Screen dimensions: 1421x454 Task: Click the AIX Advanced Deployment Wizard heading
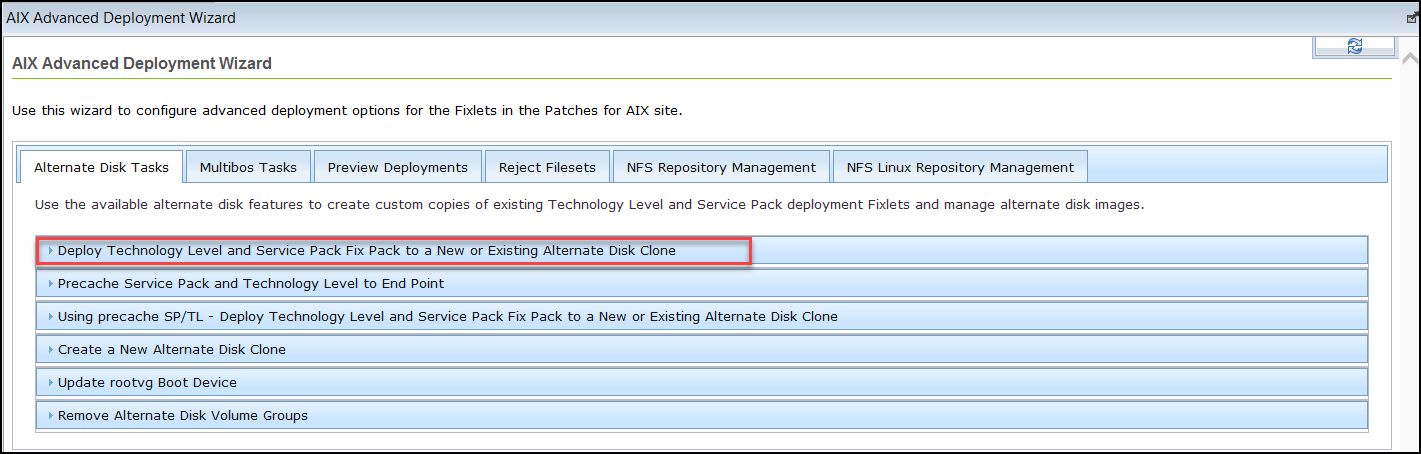point(141,63)
